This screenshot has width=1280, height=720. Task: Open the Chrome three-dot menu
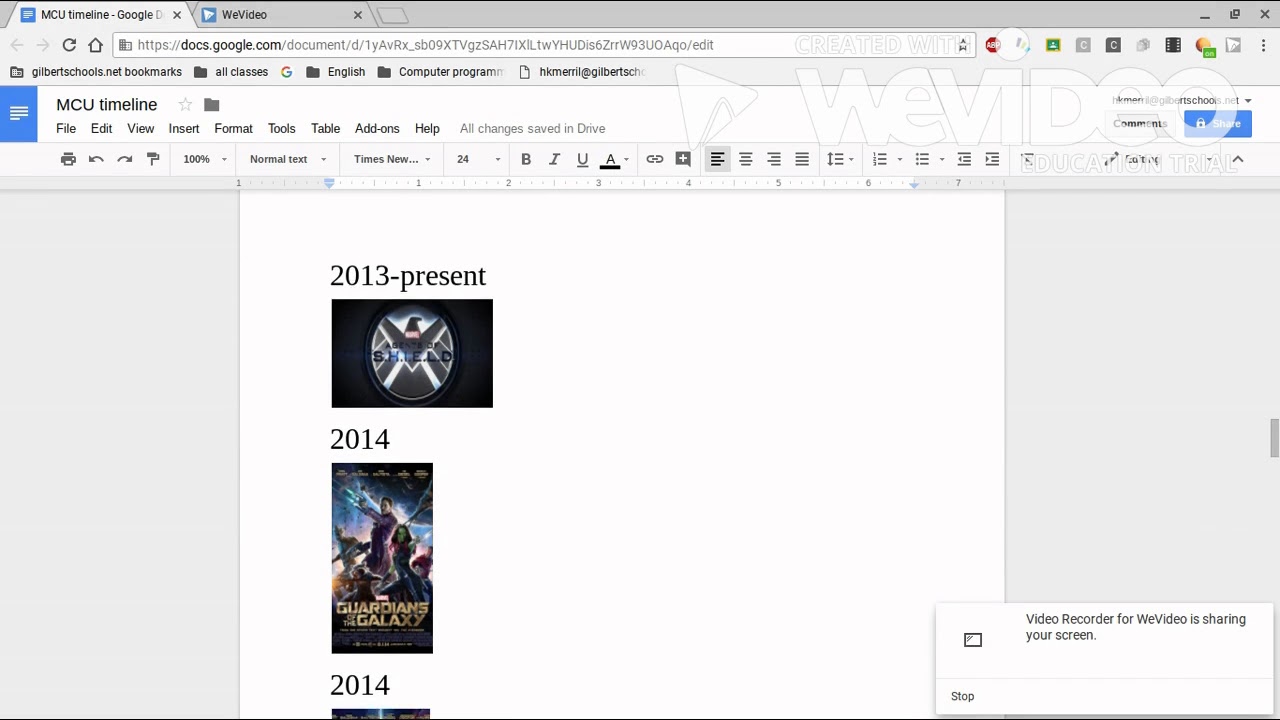coord(1263,45)
